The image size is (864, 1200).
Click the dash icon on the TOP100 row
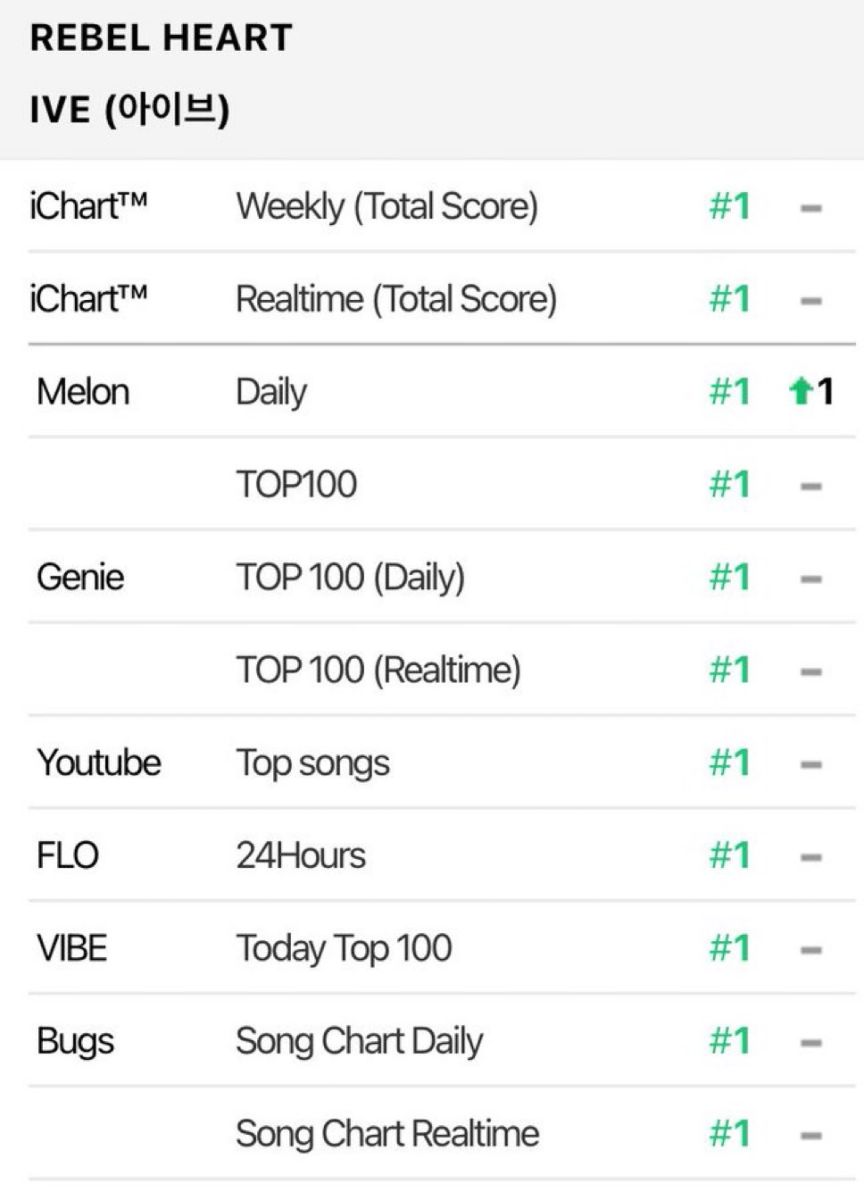click(811, 486)
